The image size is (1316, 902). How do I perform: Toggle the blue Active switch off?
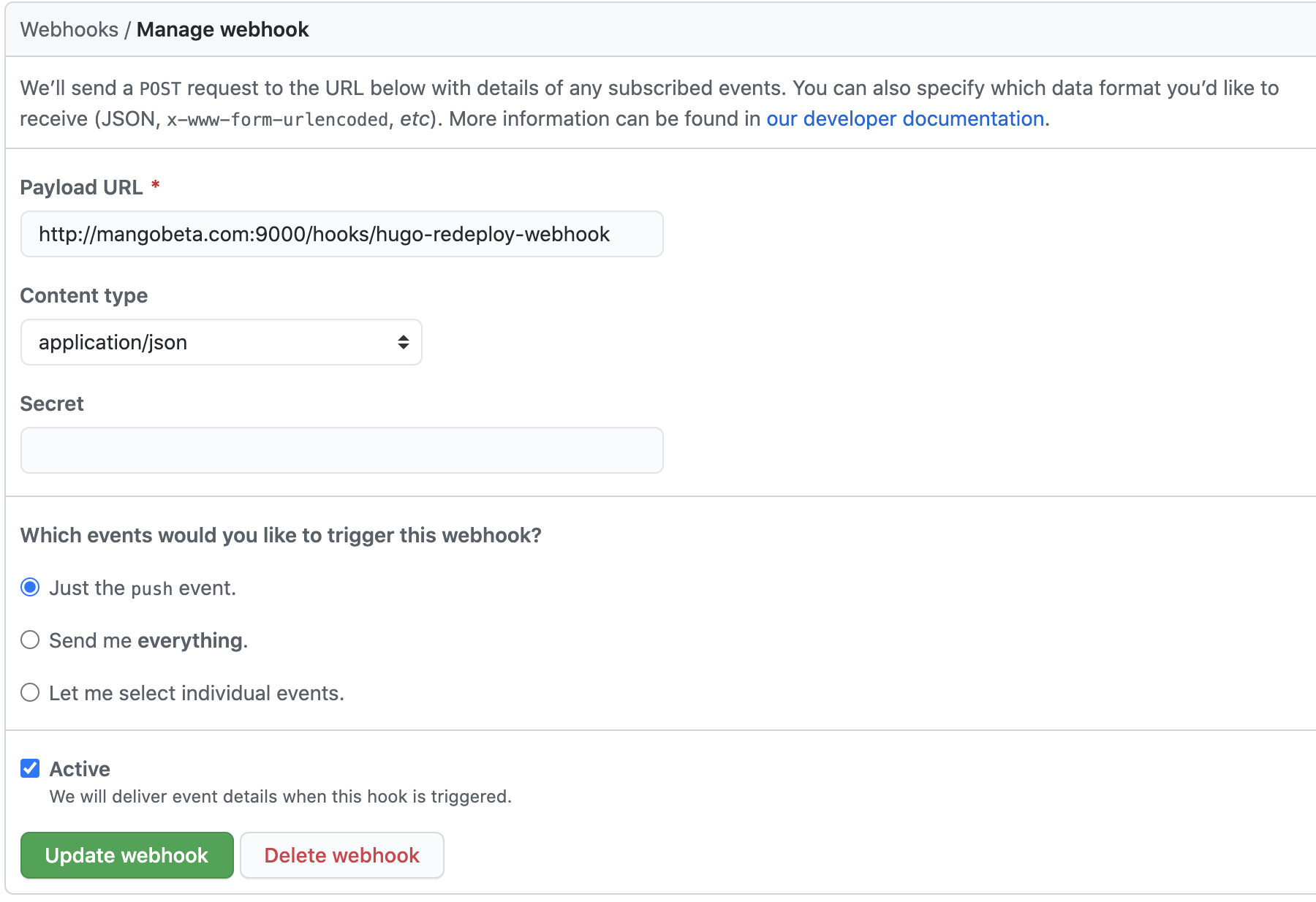pyautogui.click(x=30, y=768)
